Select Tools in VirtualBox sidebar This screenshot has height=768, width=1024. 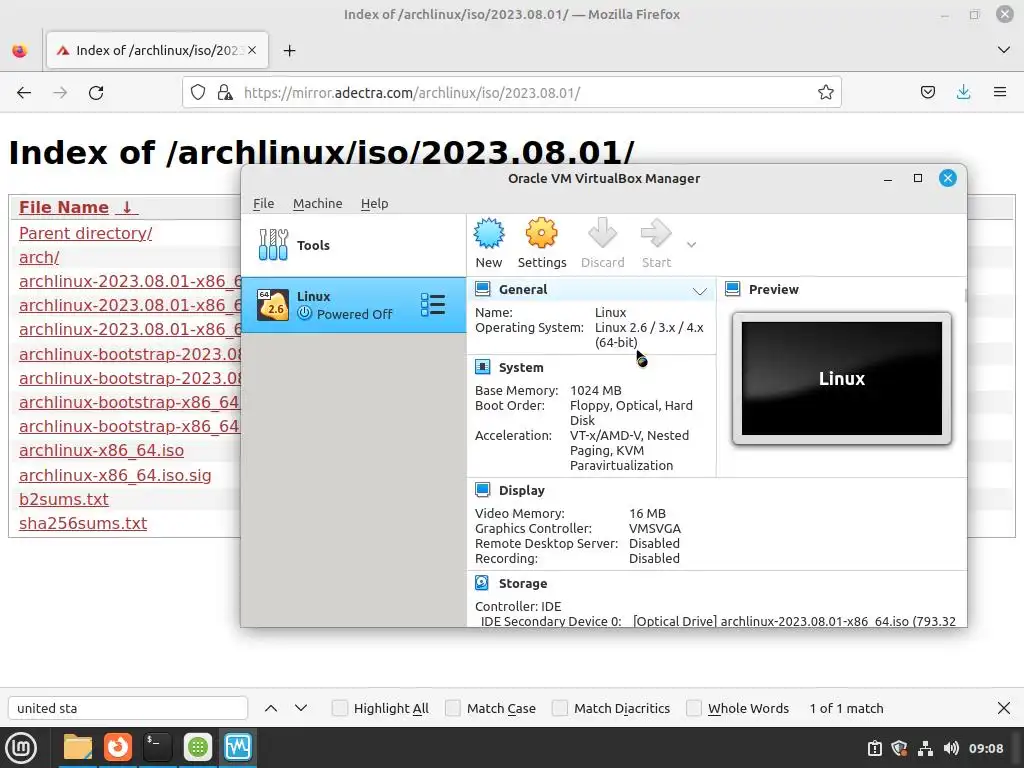coord(353,245)
